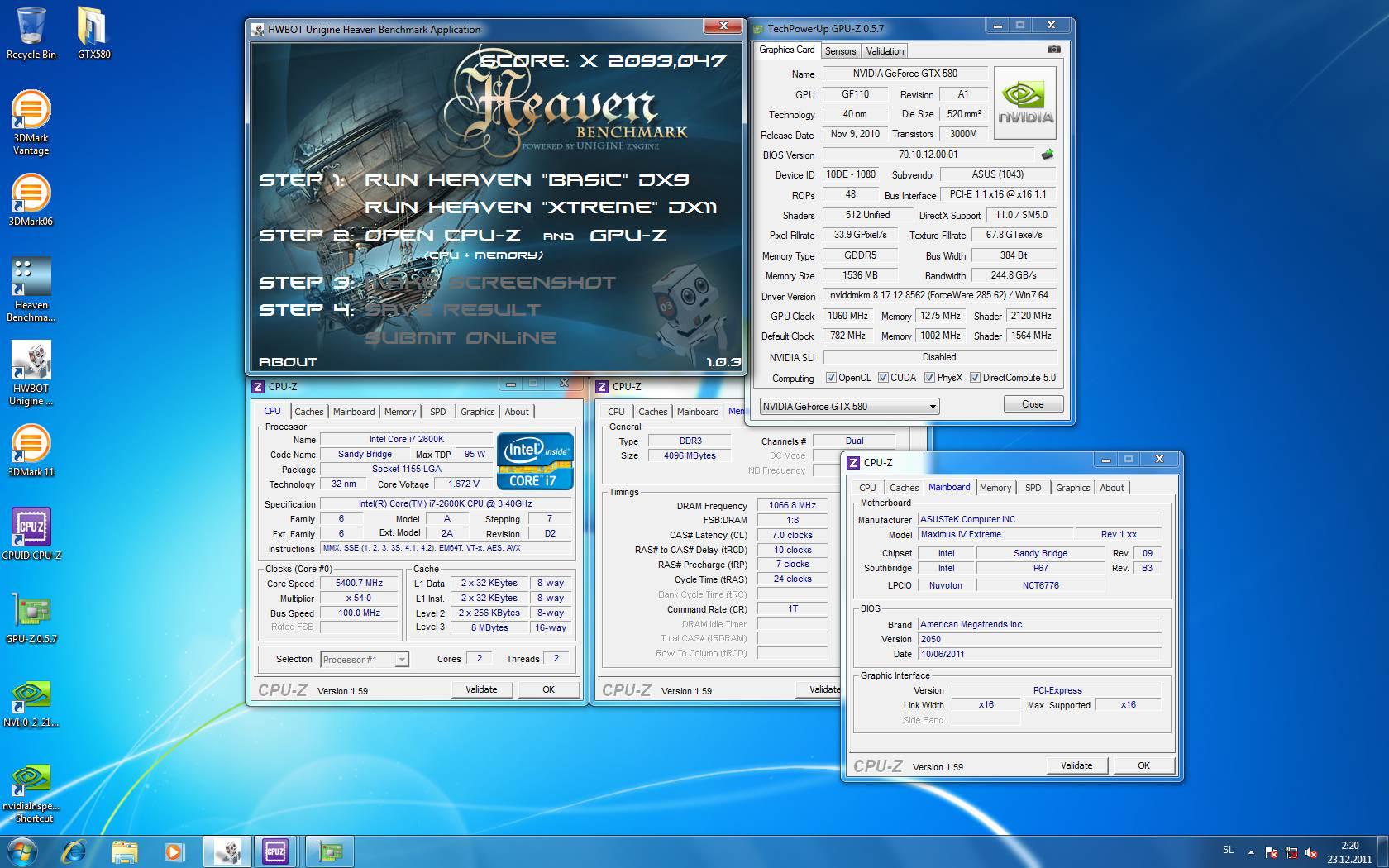Image resolution: width=1389 pixels, height=868 pixels.
Task: Click the taskbar clock showing 2:20
Action: (x=1349, y=851)
